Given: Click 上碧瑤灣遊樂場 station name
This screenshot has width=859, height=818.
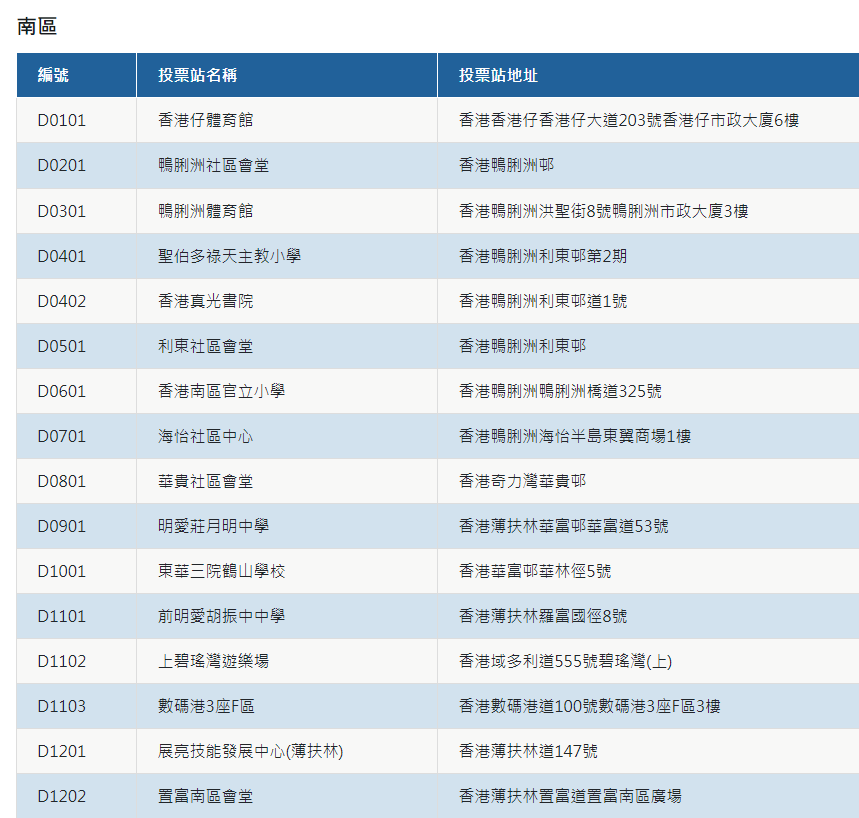Looking at the screenshot, I should [x=213, y=661].
